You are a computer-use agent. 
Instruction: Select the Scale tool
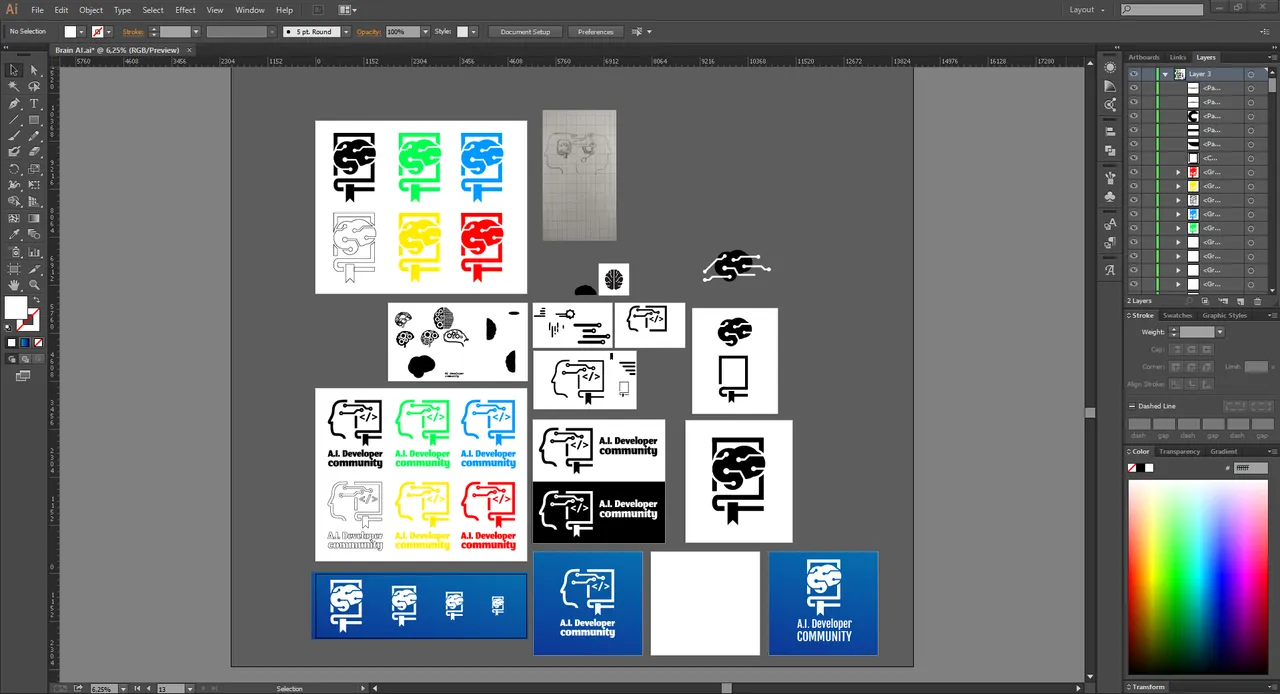pyautogui.click(x=34, y=169)
